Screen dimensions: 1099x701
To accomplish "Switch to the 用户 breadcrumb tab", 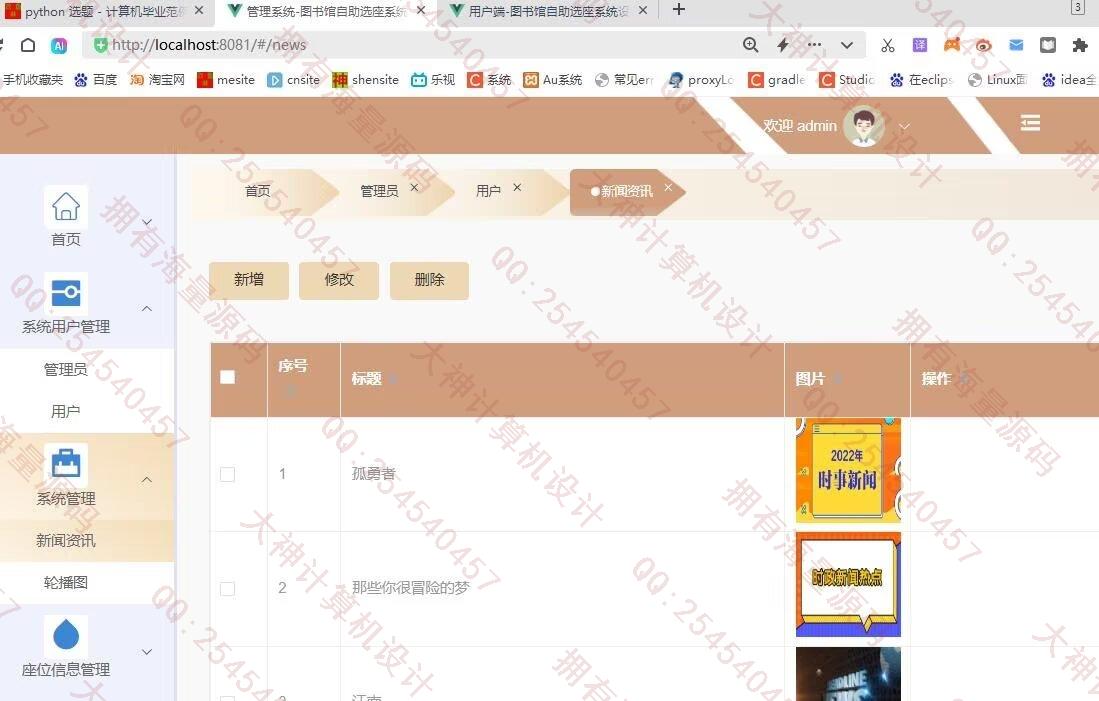I will click(489, 191).
